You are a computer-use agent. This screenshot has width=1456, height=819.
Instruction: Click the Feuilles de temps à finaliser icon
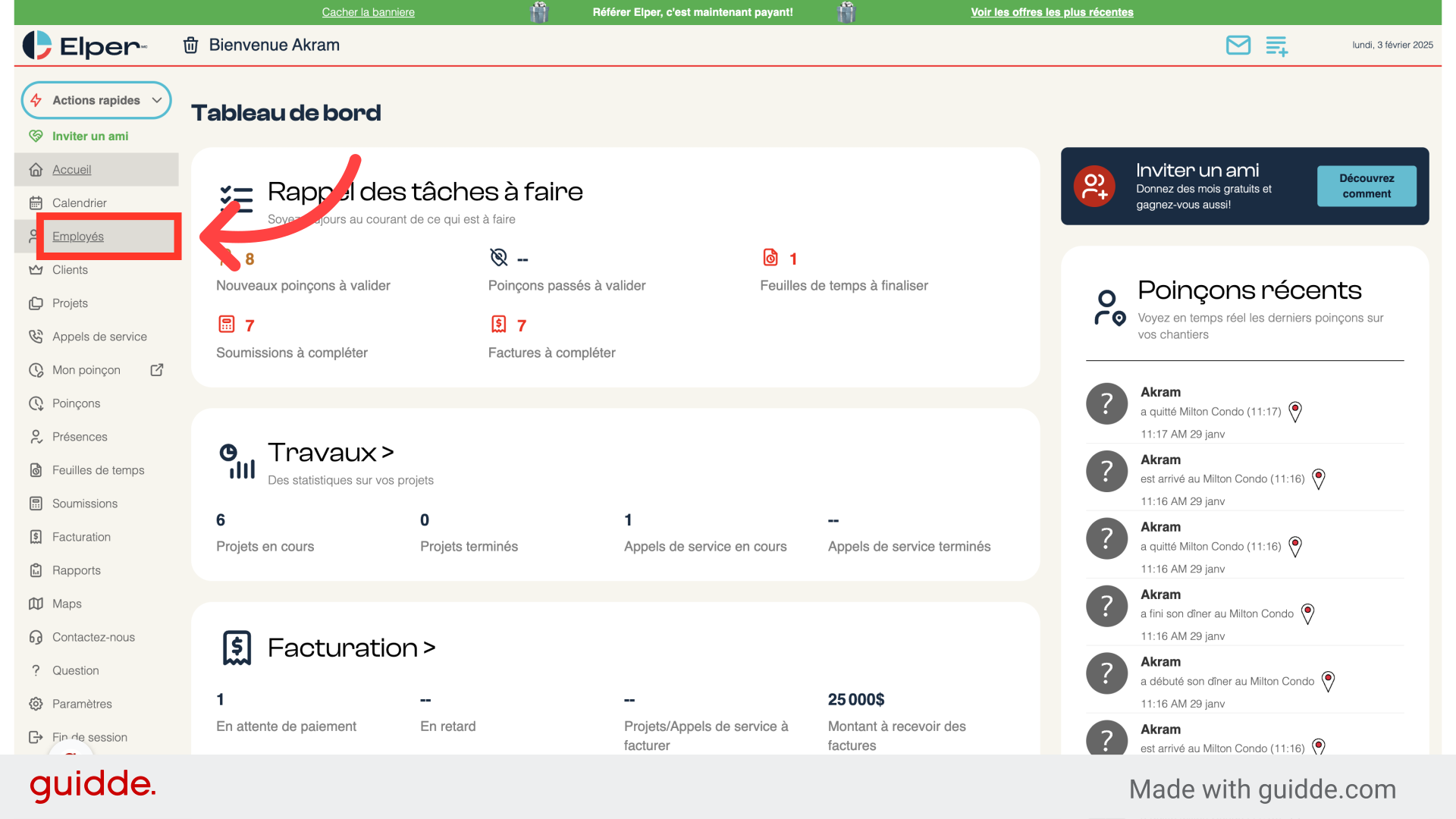[x=770, y=258]
